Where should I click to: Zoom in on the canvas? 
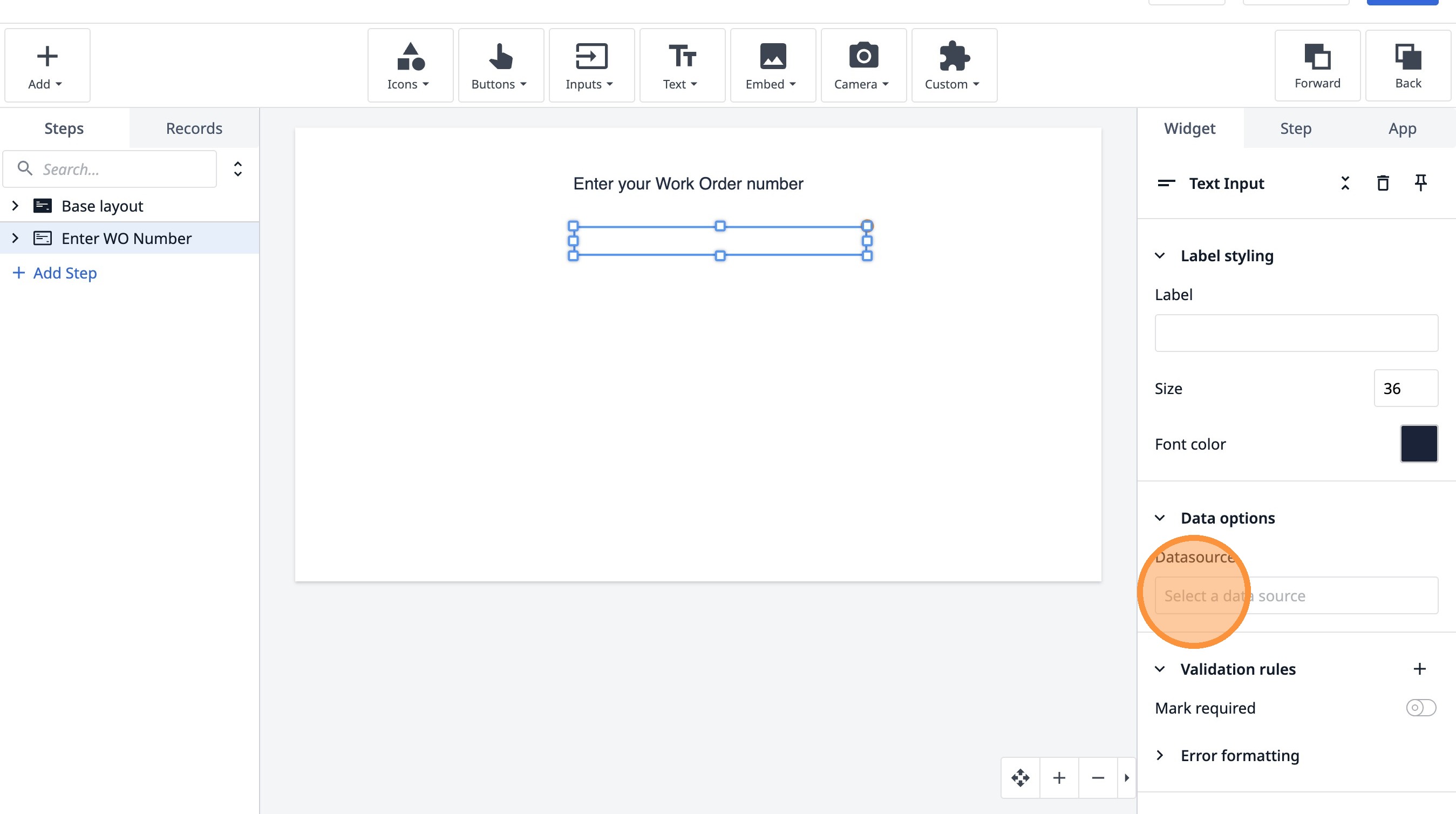tap(1059, 778)
